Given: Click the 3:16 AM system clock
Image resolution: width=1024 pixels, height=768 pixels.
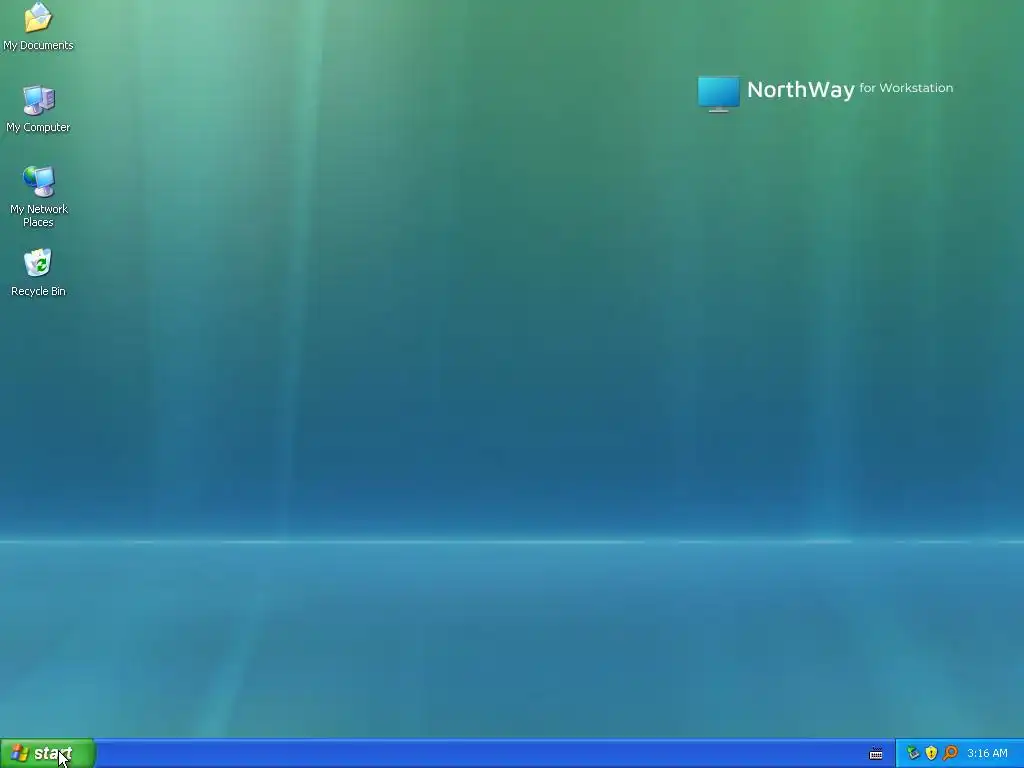Looking at the screenshot, I should (987, 754).
